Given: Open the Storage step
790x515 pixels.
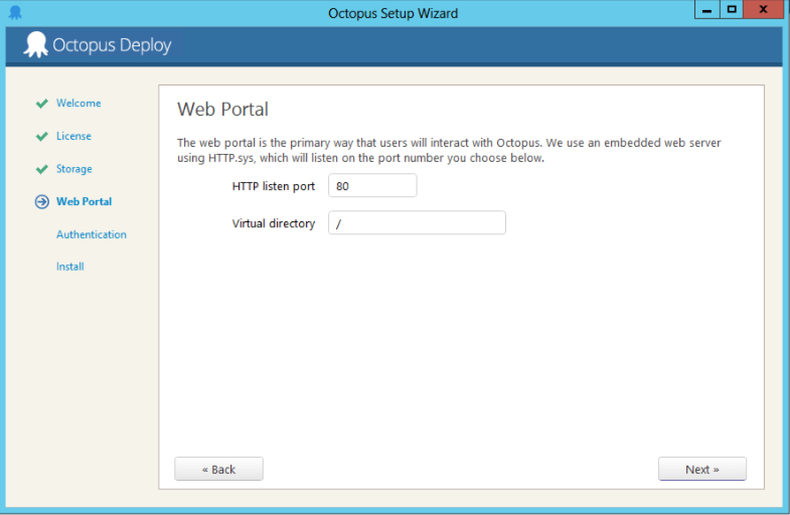Looking at the screenshot, I should [74, 169].
